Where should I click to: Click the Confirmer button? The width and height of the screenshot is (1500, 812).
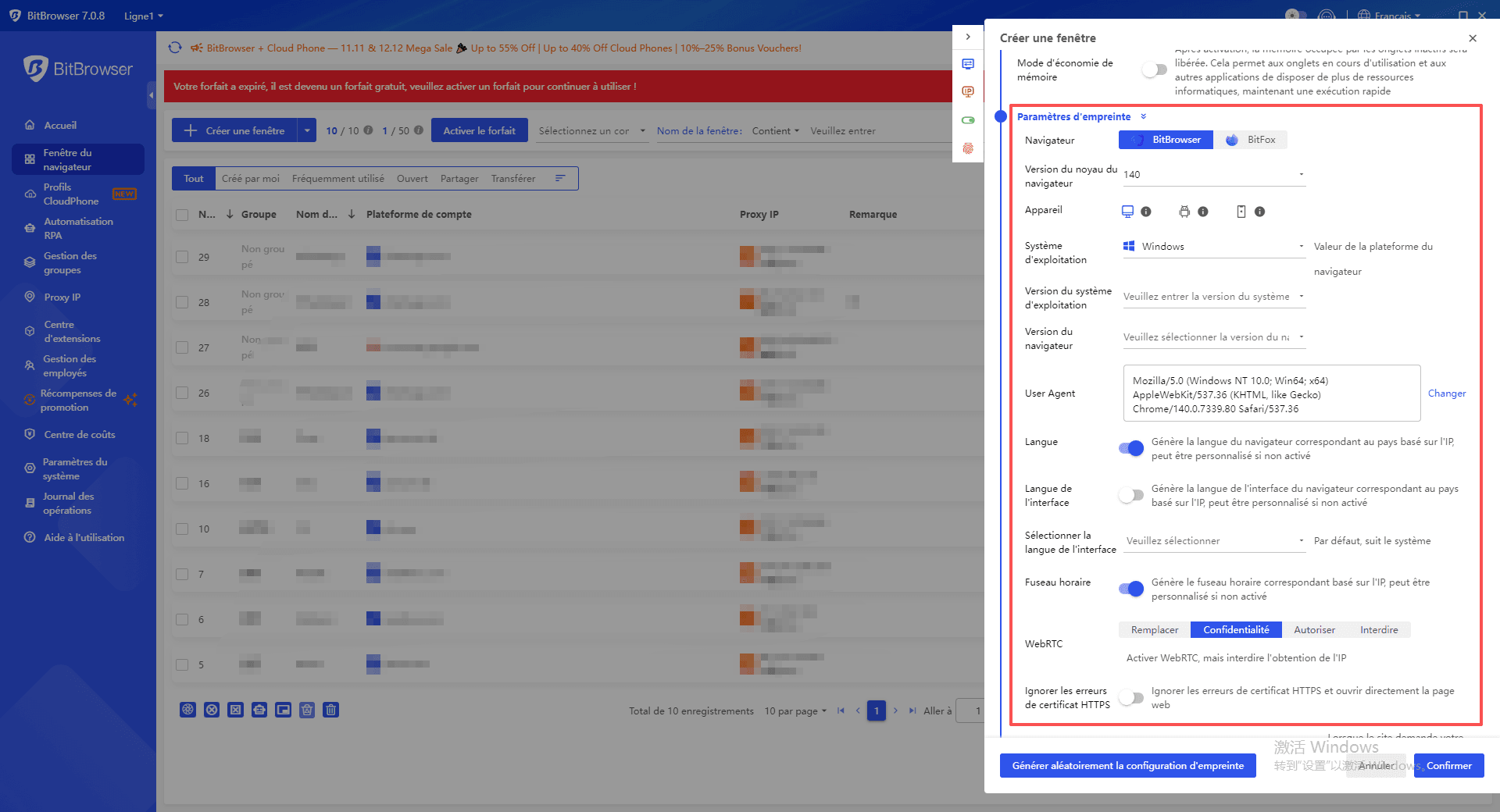pyautogui.click(x=1448, y=766)
